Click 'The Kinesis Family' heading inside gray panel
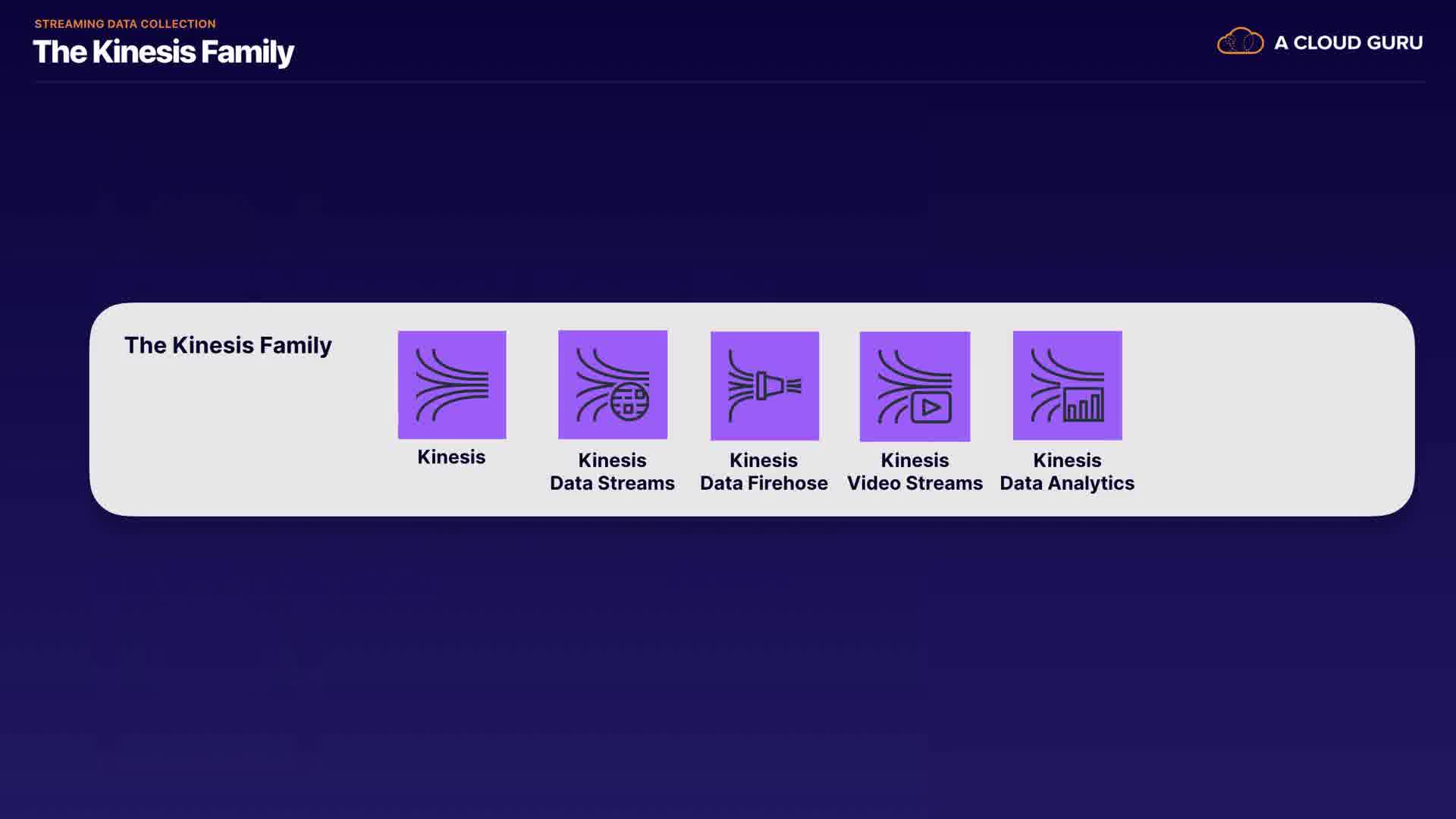 (x=227, y=345)
